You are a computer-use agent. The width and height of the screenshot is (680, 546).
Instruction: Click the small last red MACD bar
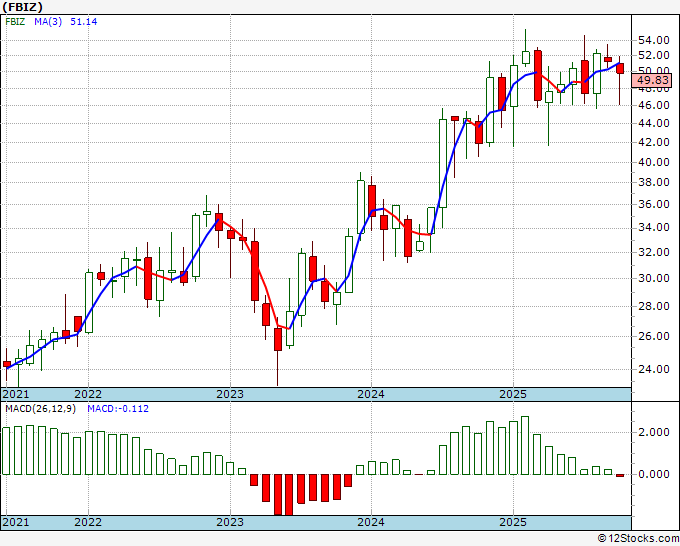(x=620, y=475)
